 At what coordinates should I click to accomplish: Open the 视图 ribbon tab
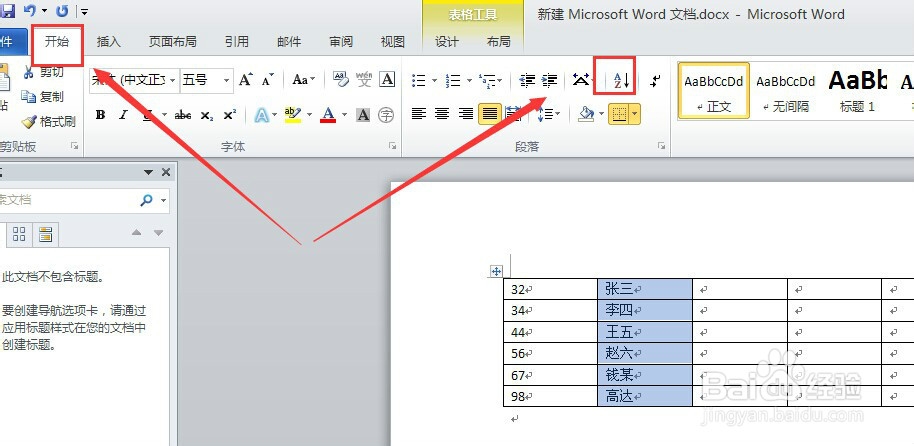click(392, 41)
